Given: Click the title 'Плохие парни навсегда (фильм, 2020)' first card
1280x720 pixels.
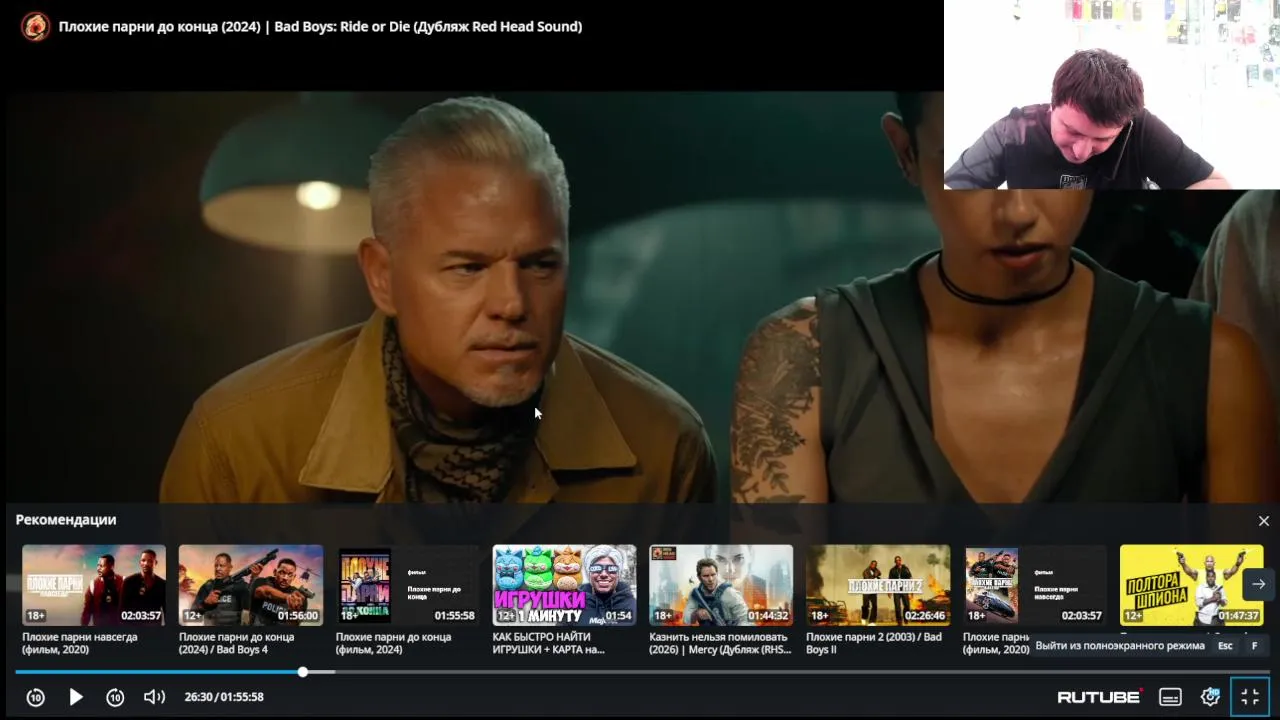Looking at the screenshot, I should 80,643.
